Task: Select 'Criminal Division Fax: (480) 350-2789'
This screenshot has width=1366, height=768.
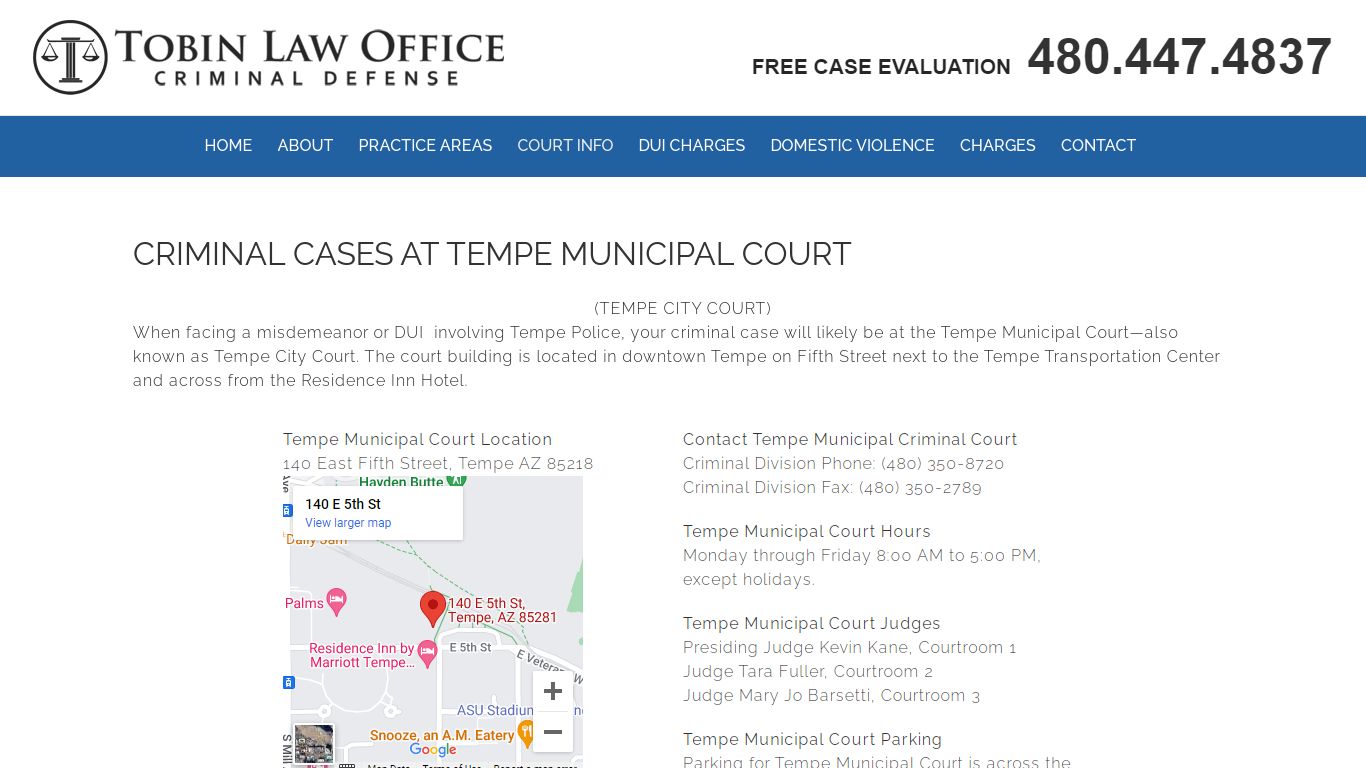Action: (832, 488)
